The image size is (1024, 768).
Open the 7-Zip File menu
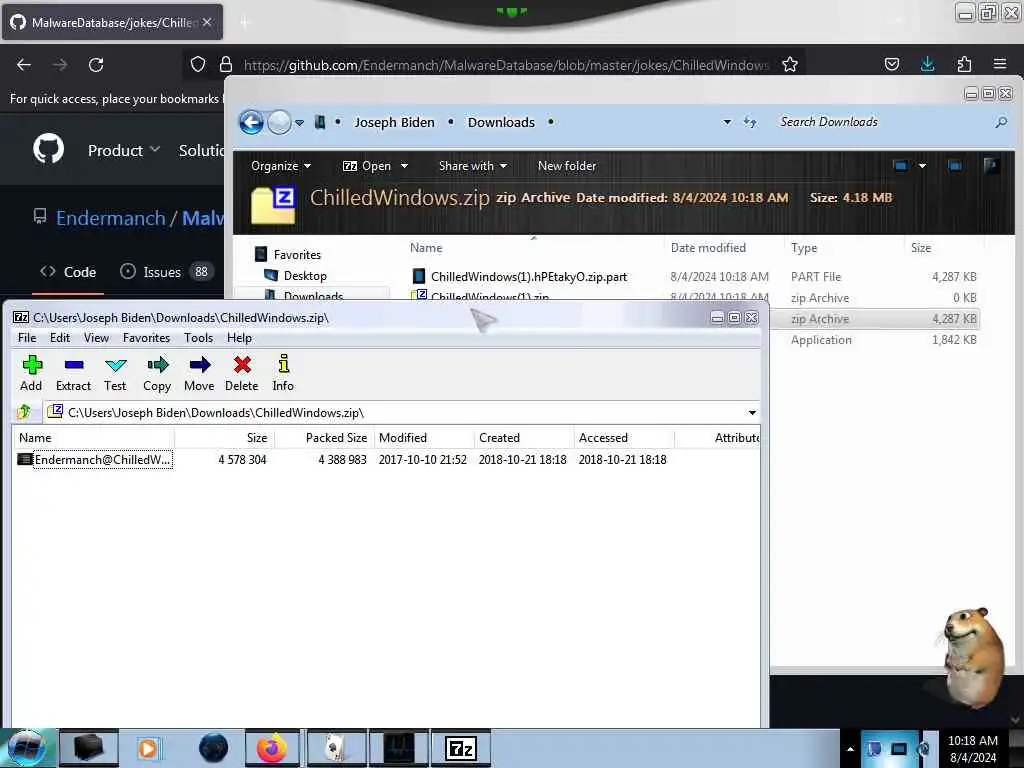27,338
